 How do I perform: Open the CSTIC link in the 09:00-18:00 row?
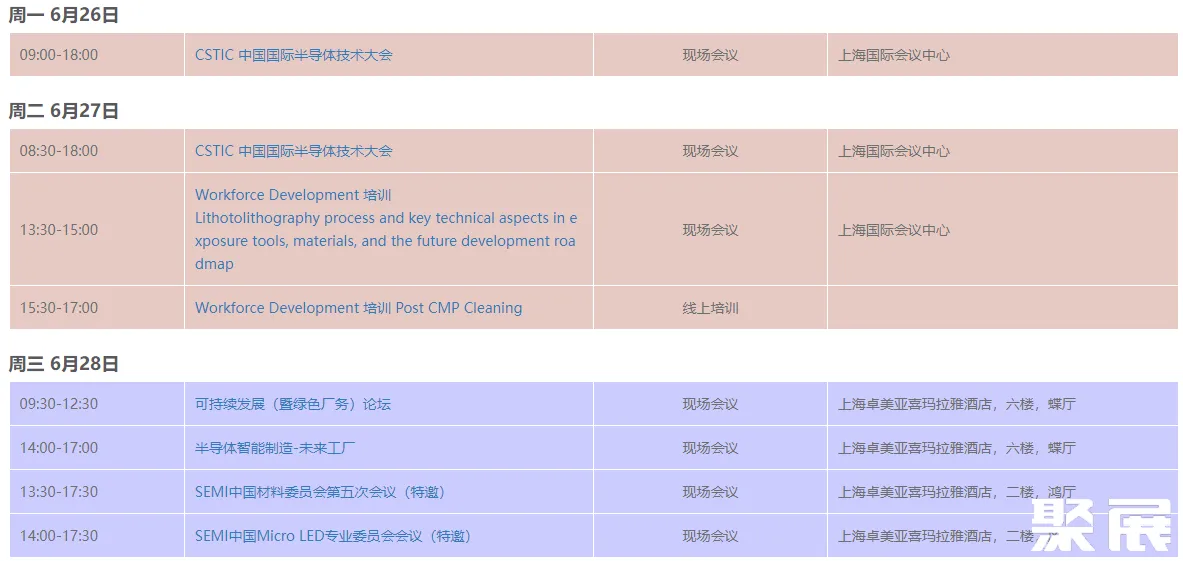click(x=294, y=55)
